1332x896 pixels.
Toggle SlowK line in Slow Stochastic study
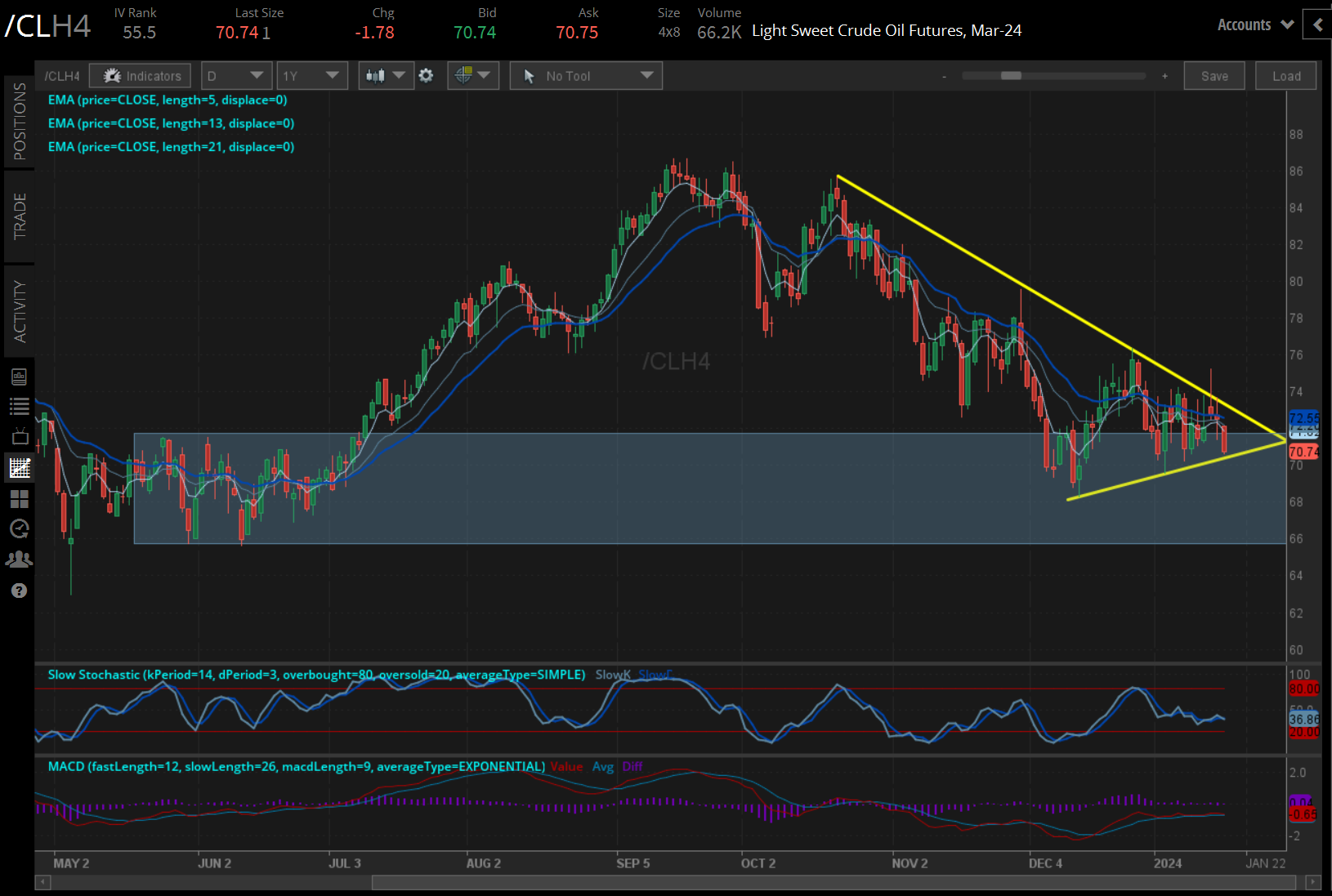612,675
